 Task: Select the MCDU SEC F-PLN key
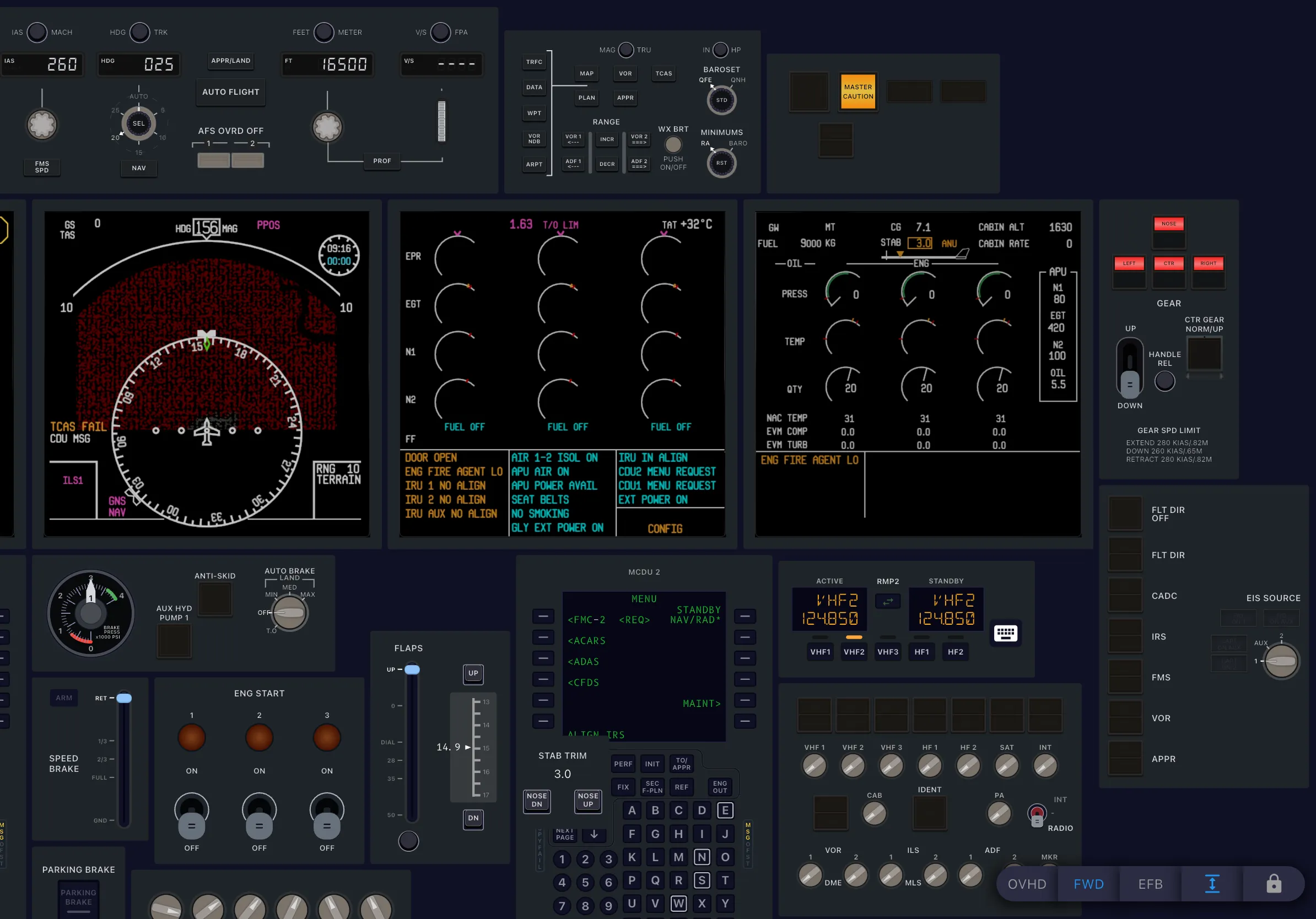pos(652,787)
